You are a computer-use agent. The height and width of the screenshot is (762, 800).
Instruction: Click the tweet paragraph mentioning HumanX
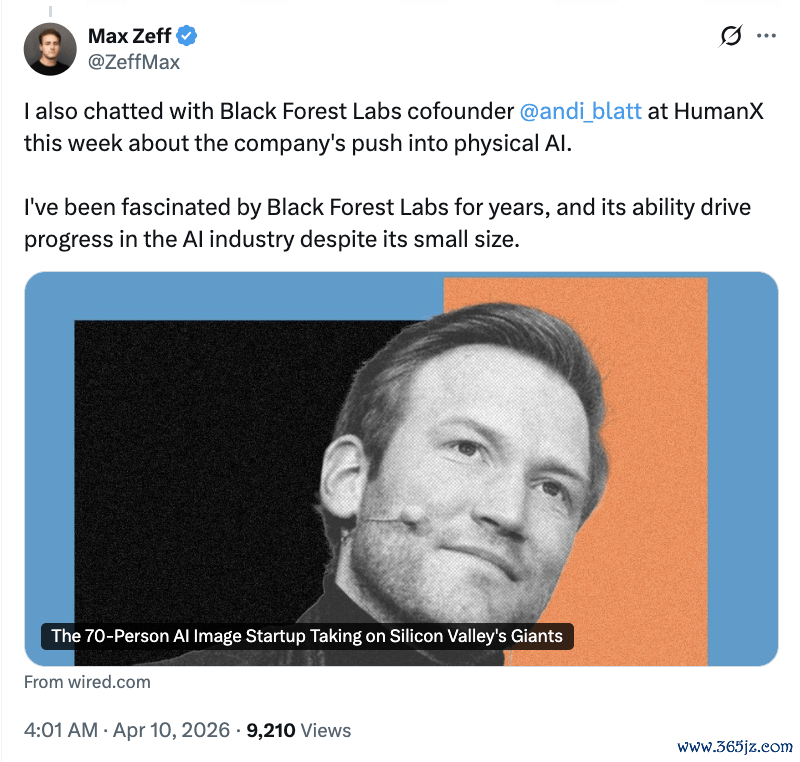394,127
